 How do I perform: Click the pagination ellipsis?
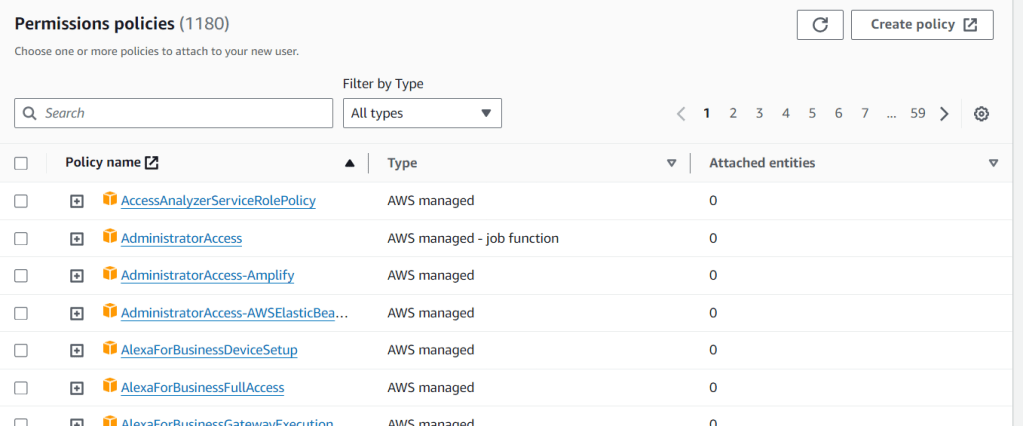point(892,114)
